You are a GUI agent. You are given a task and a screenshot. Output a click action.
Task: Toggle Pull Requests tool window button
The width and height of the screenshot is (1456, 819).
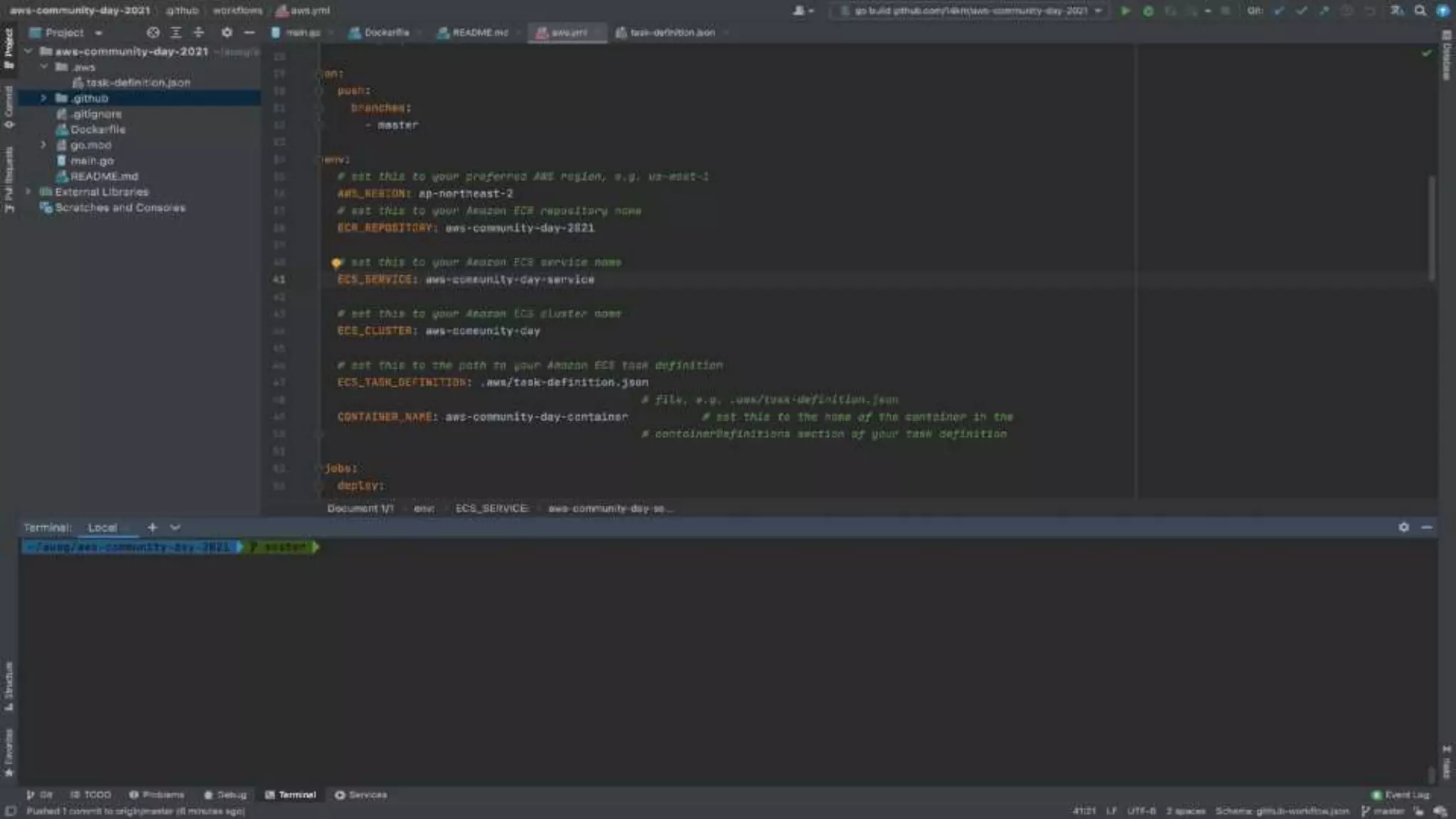click(x=9, y=179)
